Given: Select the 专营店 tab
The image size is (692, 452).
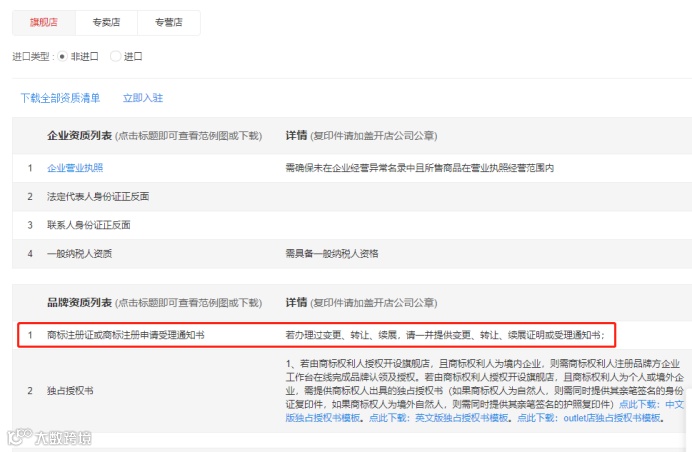Looking at the screenshot, I should pyautogui.click(x=169, y=23).
